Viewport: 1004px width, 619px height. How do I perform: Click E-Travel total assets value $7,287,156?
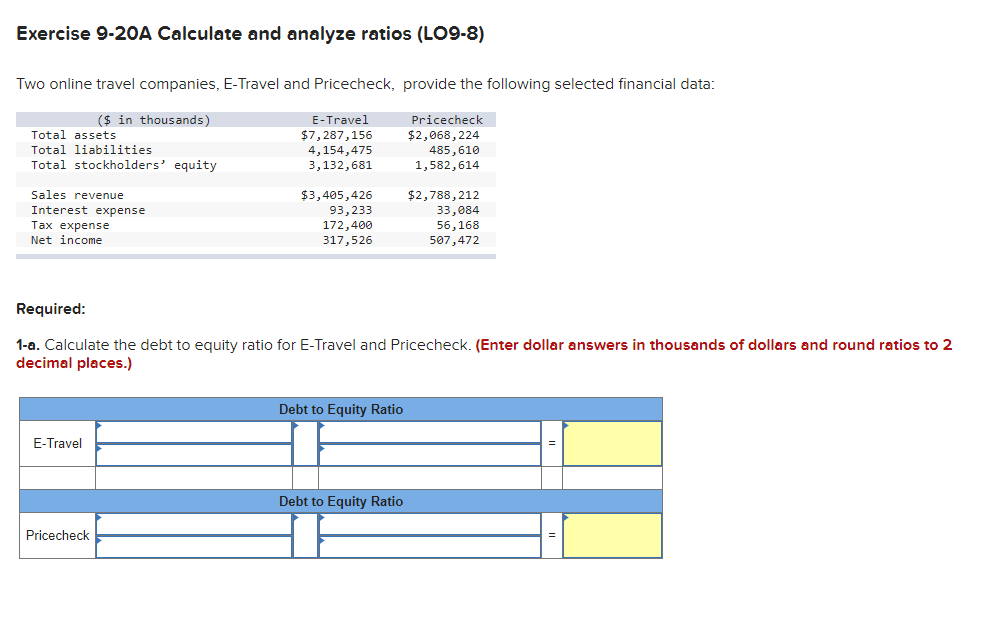[x=336, y=135]
